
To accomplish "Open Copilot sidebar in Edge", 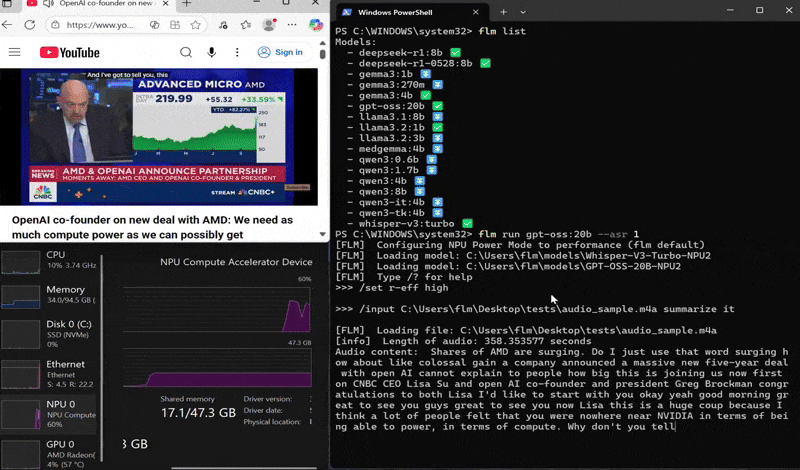I will [x=316, y=24].
